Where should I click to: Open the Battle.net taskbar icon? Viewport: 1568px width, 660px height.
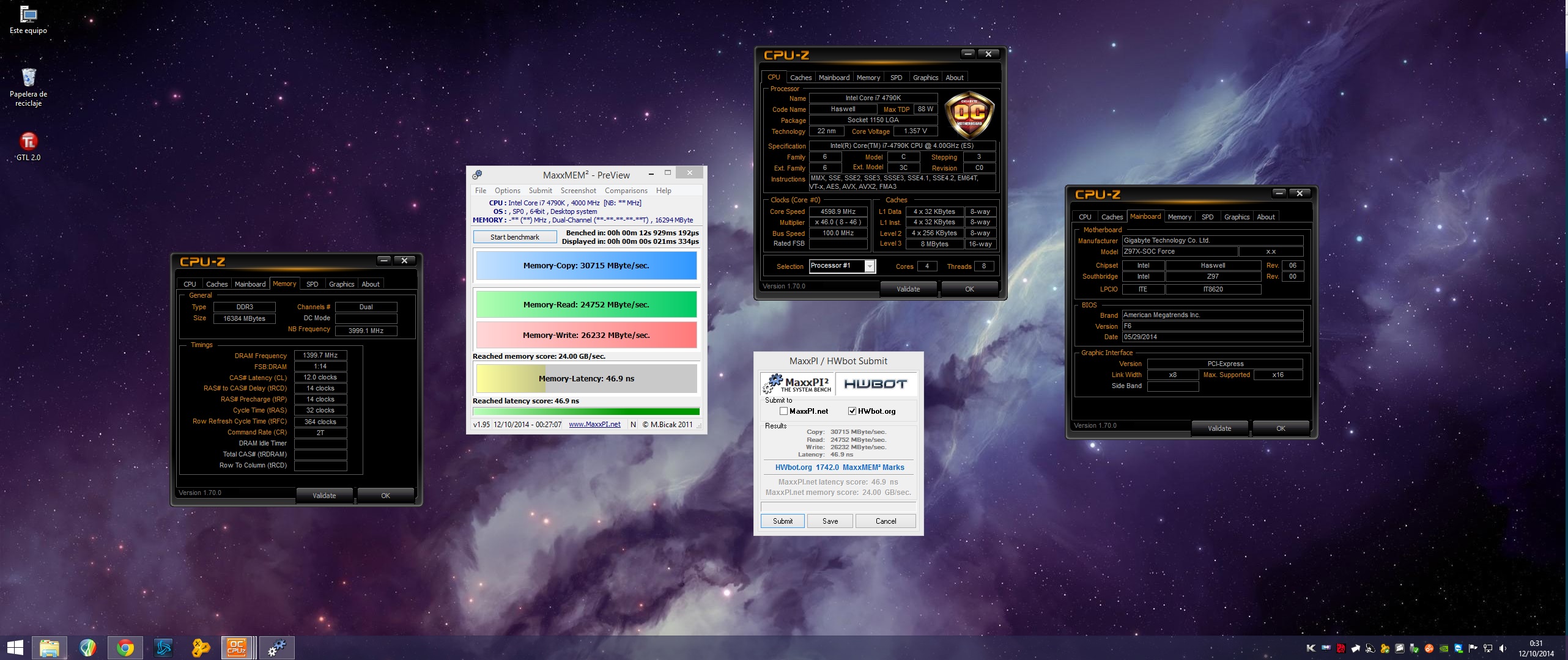pos(163,648)
